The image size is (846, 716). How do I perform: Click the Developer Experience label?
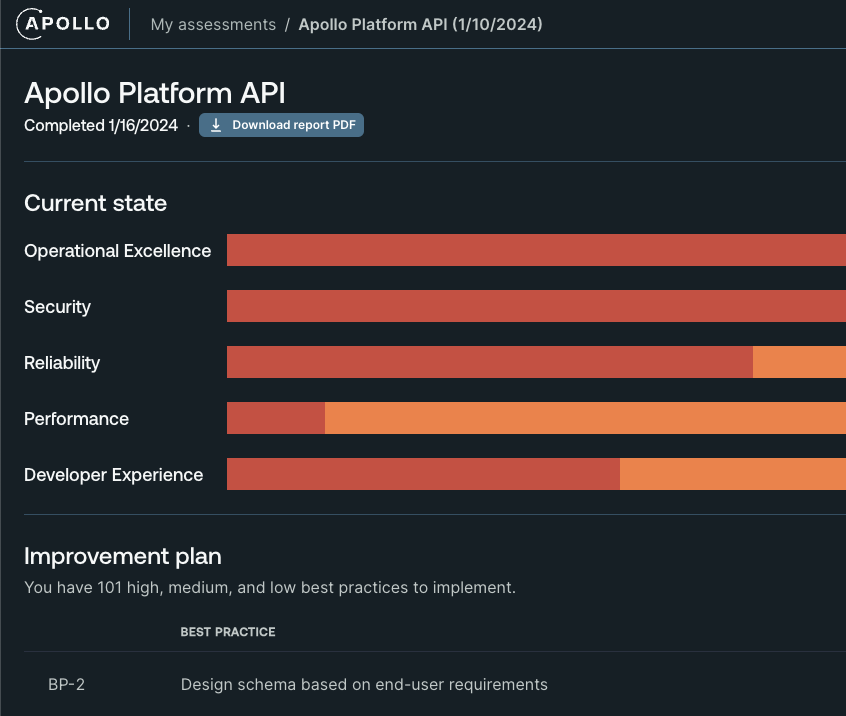tap(114, 475)
